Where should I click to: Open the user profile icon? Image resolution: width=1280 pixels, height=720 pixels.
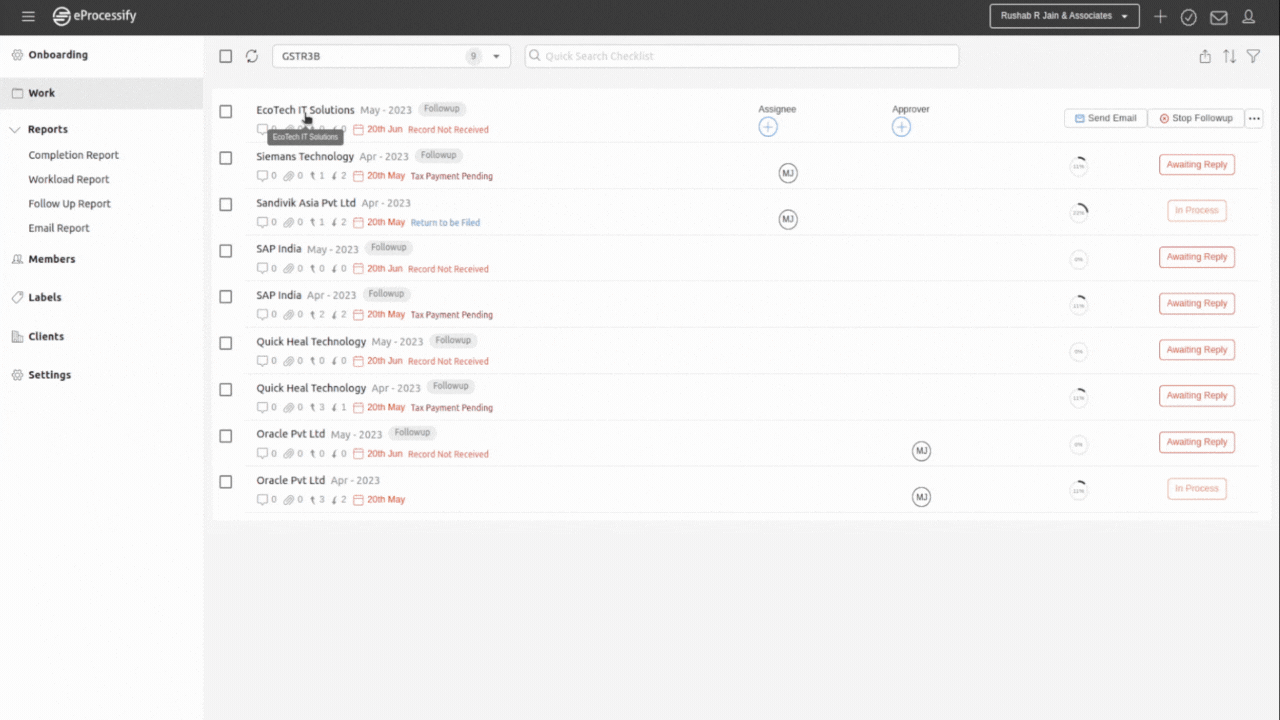point(1249,17)
